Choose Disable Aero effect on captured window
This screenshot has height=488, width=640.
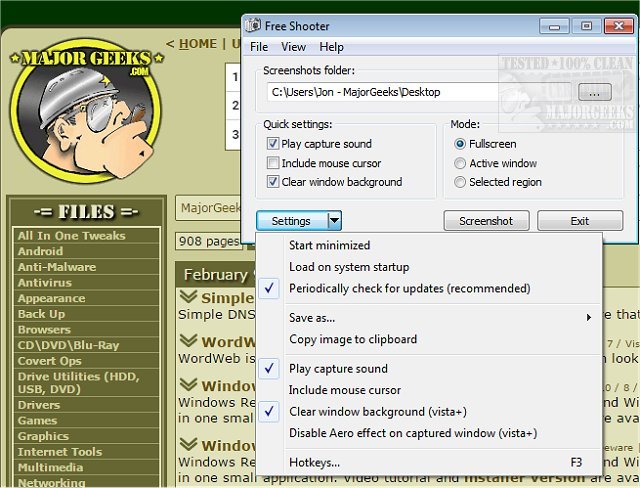429,433
